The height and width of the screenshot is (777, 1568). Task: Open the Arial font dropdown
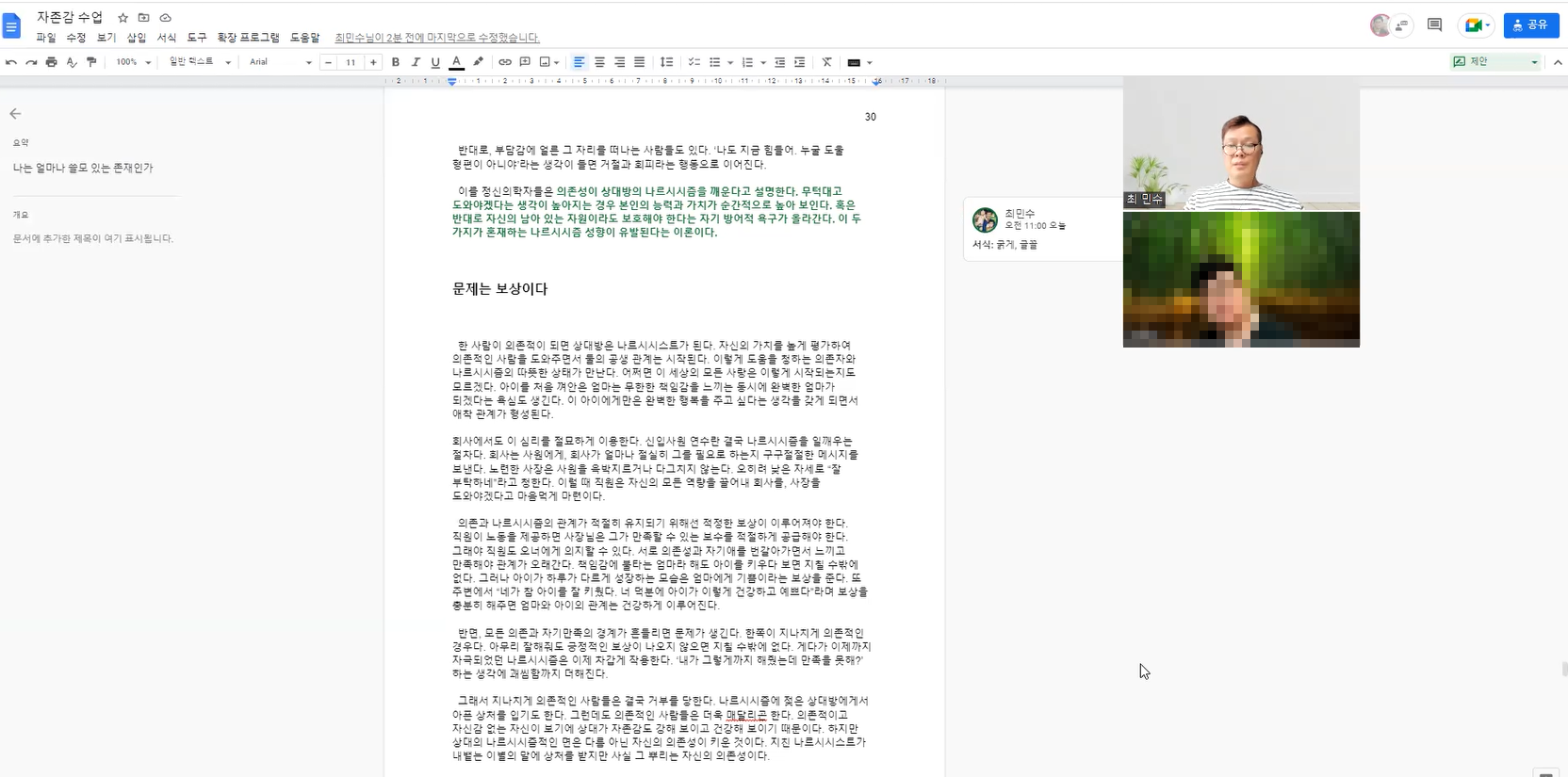click(280, 62)
